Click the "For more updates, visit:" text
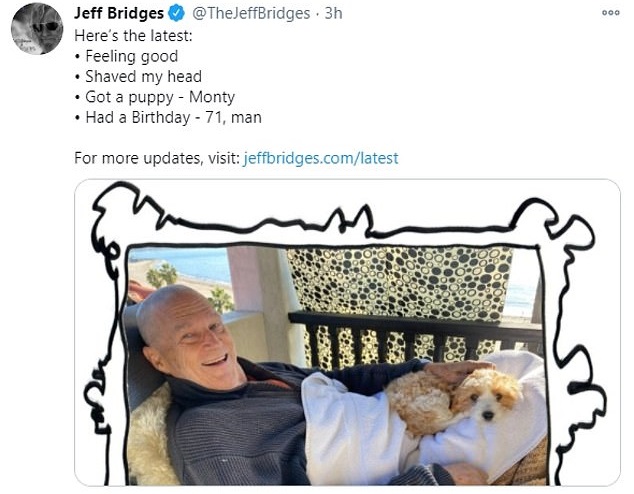634x494 pixels. tap(157, 158)
